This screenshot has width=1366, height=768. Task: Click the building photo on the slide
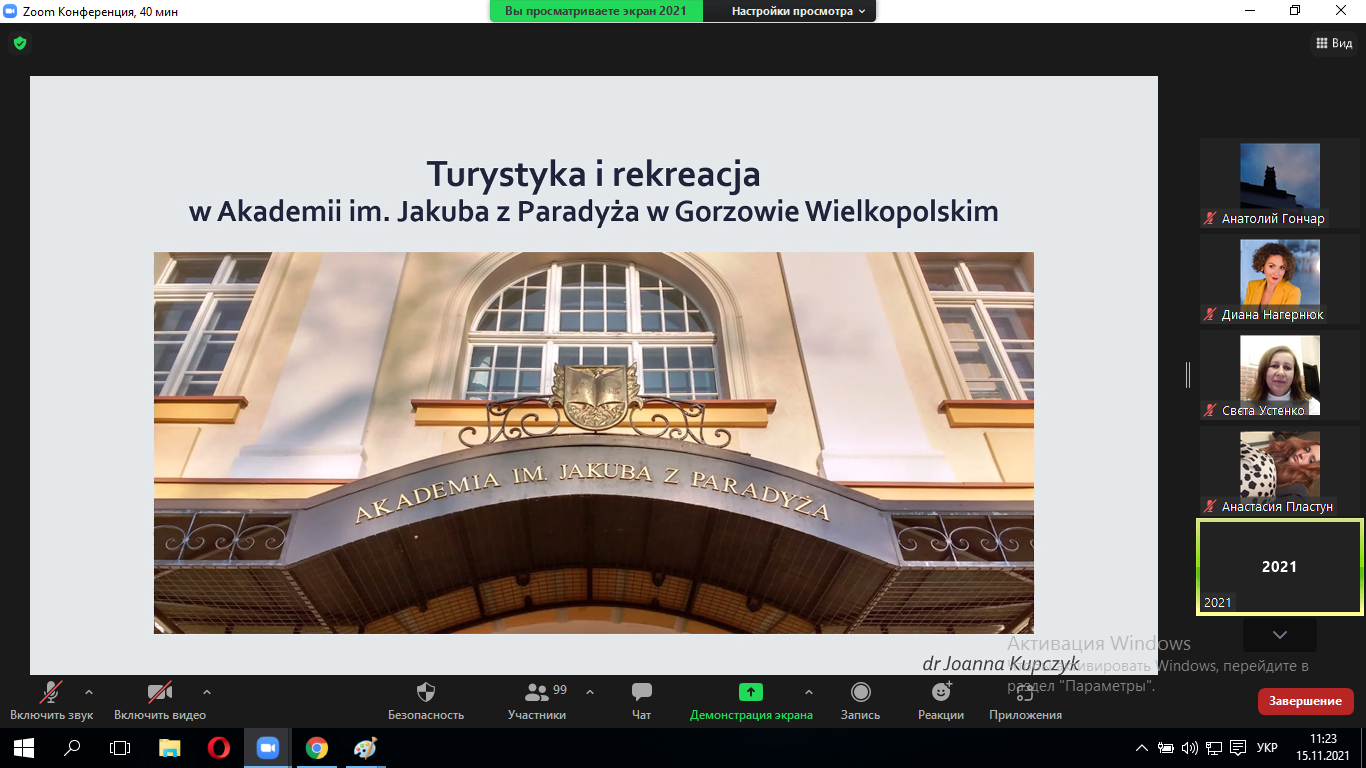click(594, 443)
